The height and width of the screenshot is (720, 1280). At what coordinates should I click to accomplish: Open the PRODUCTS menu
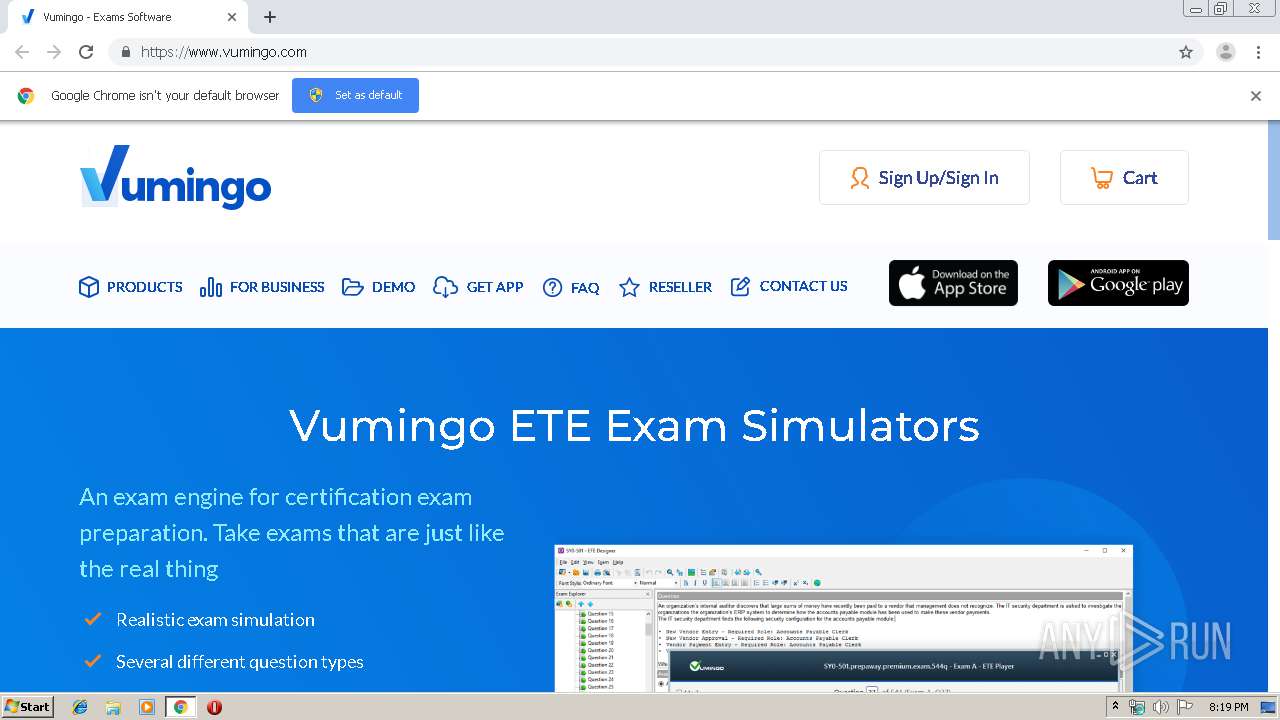coord(131,287)
